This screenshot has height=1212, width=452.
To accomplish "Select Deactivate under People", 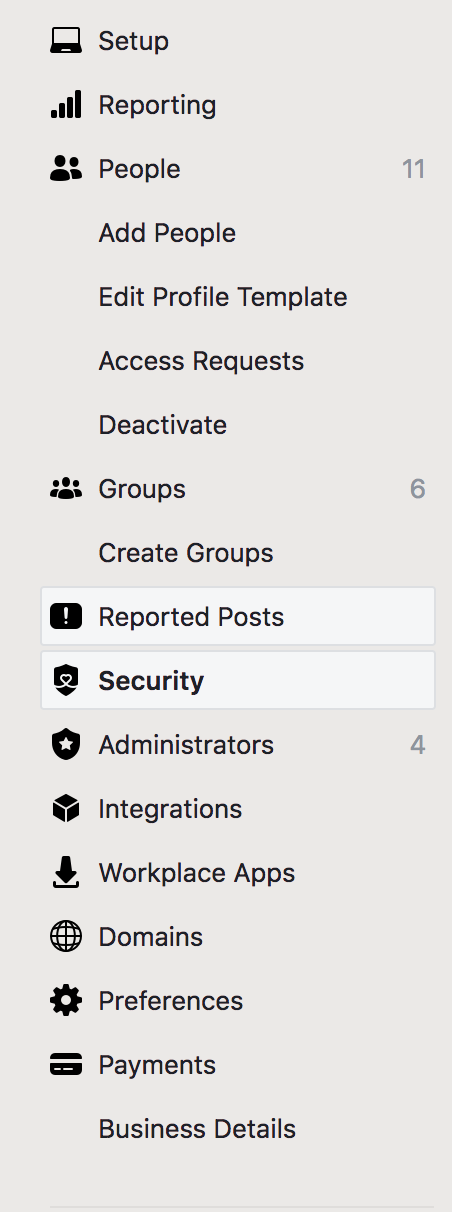I will (163, 425).
